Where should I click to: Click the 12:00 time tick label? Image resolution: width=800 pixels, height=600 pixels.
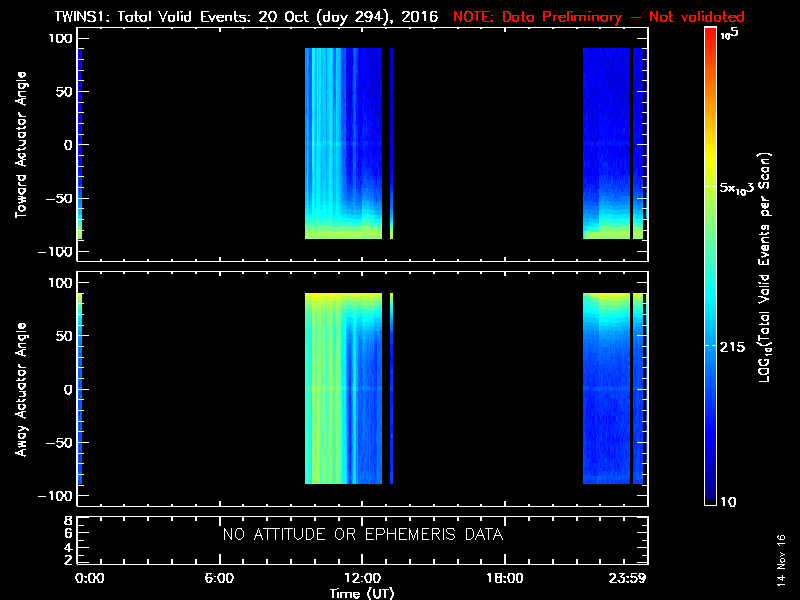pos(362,579)
